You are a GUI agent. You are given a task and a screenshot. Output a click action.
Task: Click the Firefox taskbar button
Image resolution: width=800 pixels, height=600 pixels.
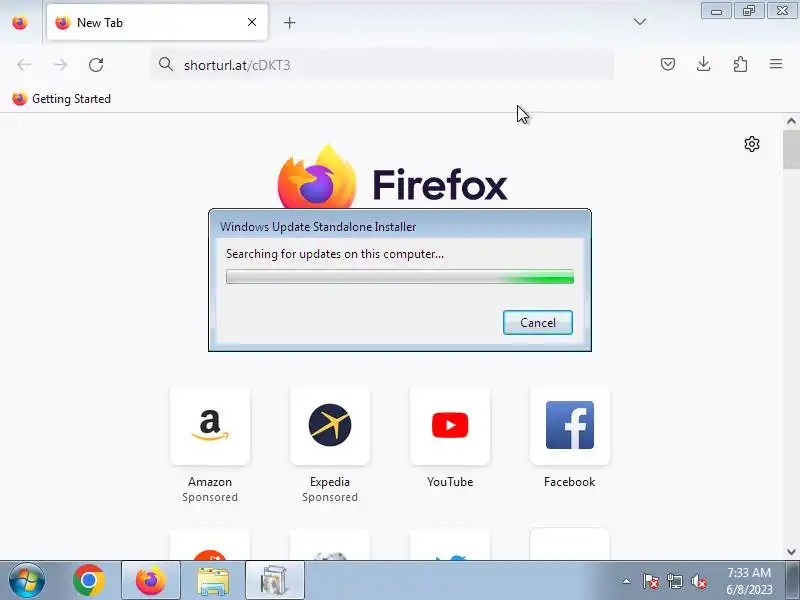[151, 580]
